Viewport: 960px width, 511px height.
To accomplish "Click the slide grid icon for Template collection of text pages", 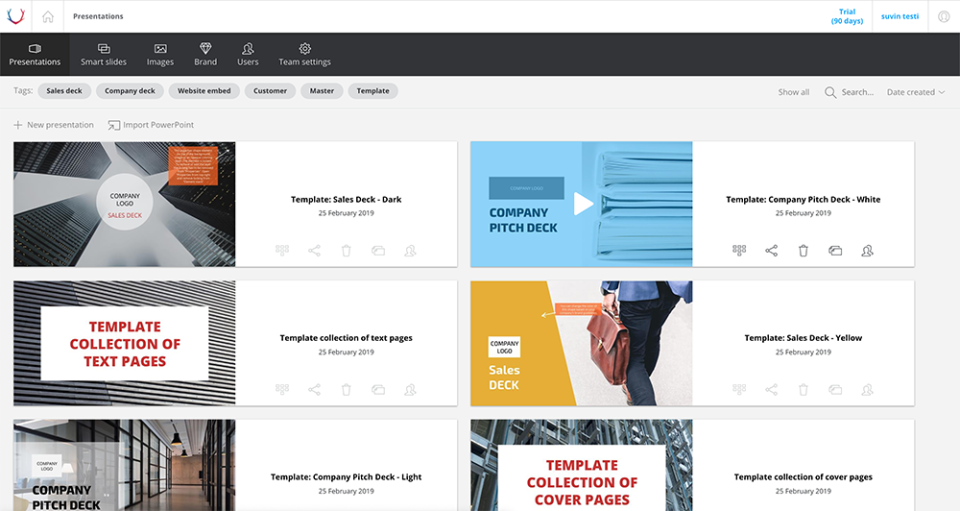I will point(282,389).
